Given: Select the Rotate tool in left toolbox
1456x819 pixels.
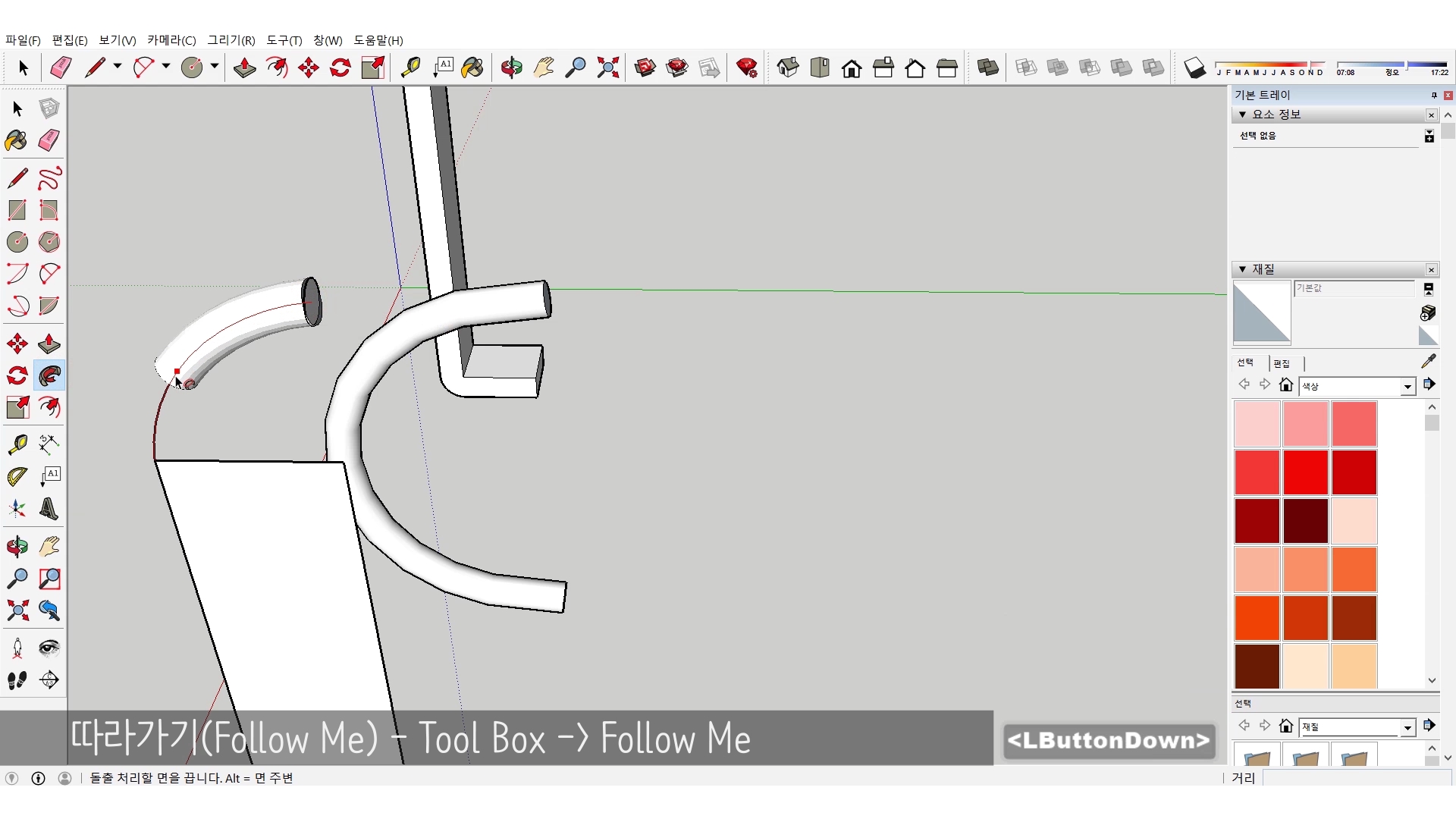Looking at the screenshot, I should [17, 376].
